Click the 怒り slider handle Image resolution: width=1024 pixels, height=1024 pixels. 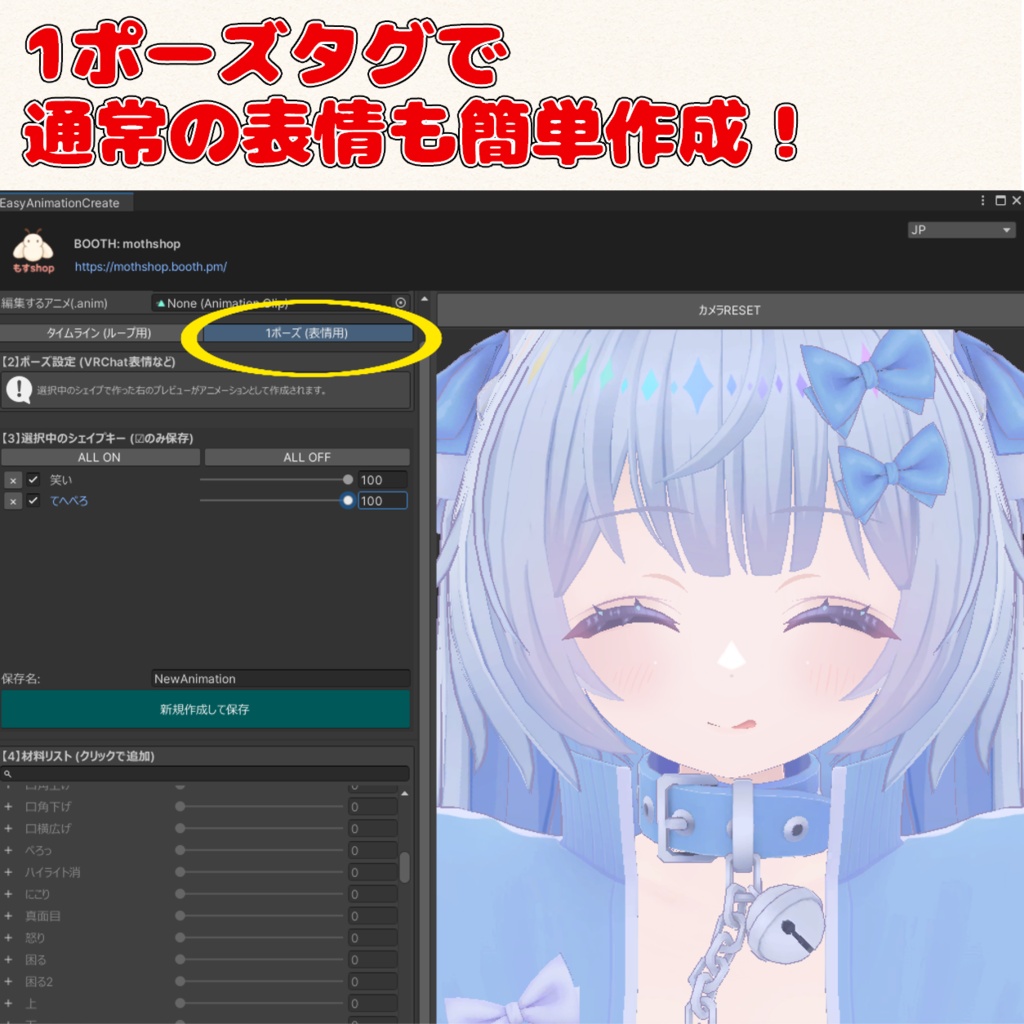point(180,937)
